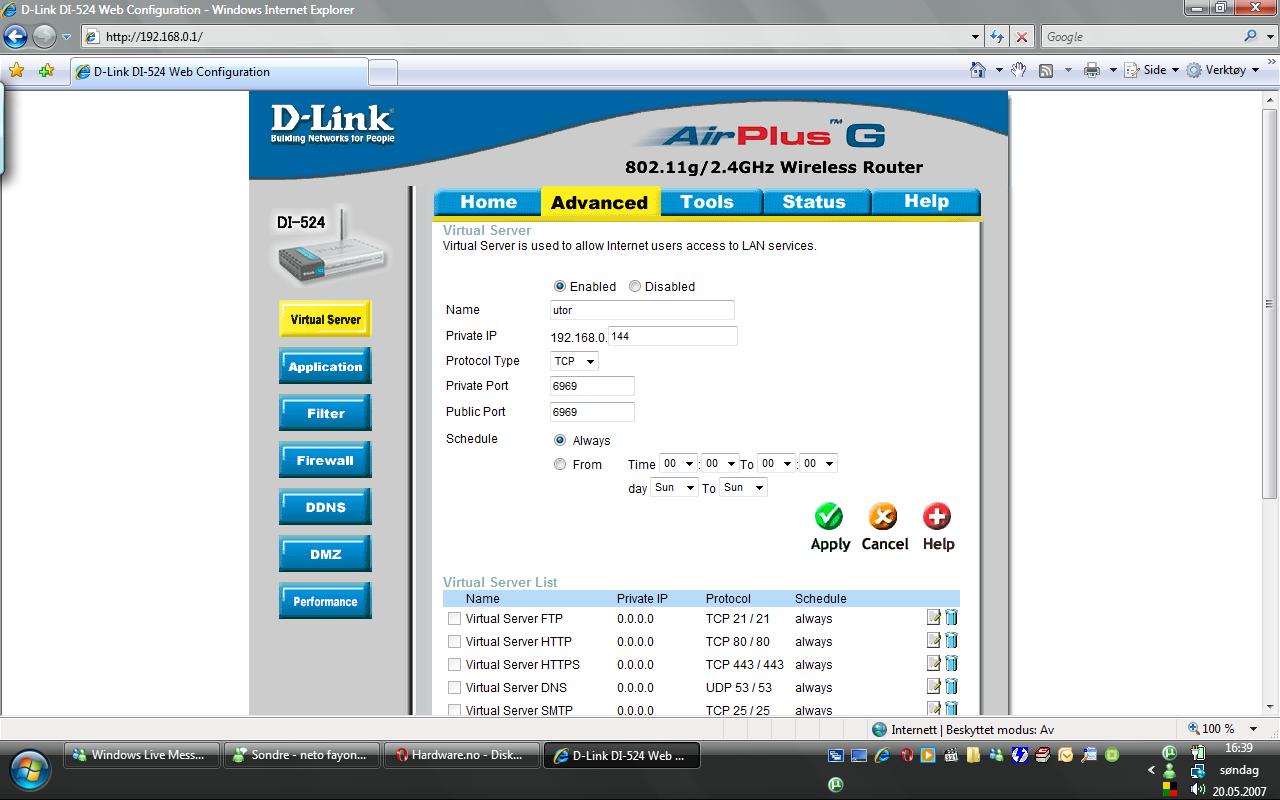Edit the Virtual Server HTTPS entry

[x=934, y=664]
